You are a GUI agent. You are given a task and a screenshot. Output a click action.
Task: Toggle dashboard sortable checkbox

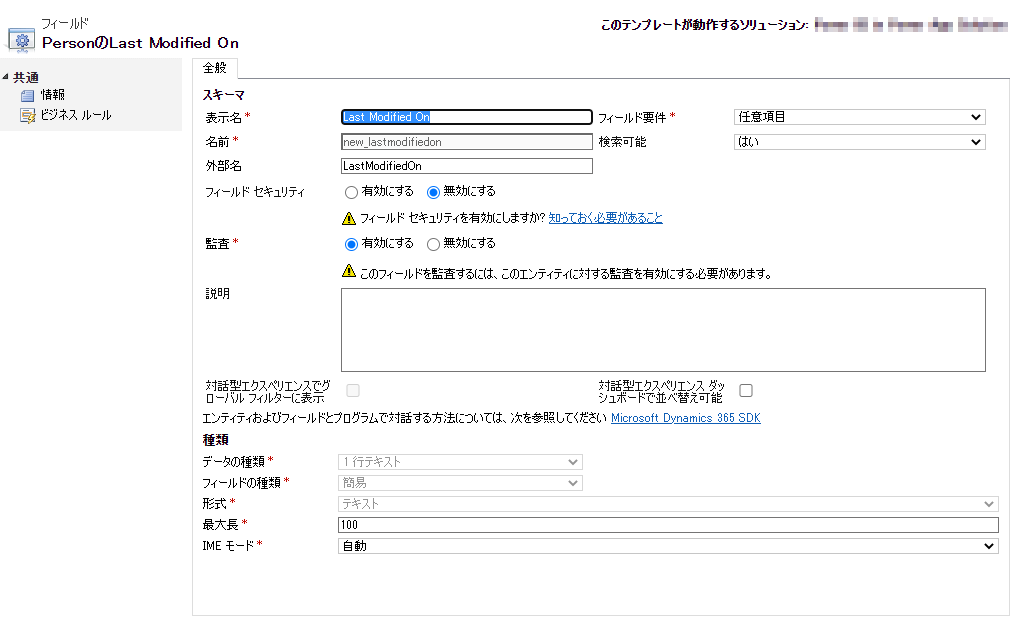click(746, 390)
